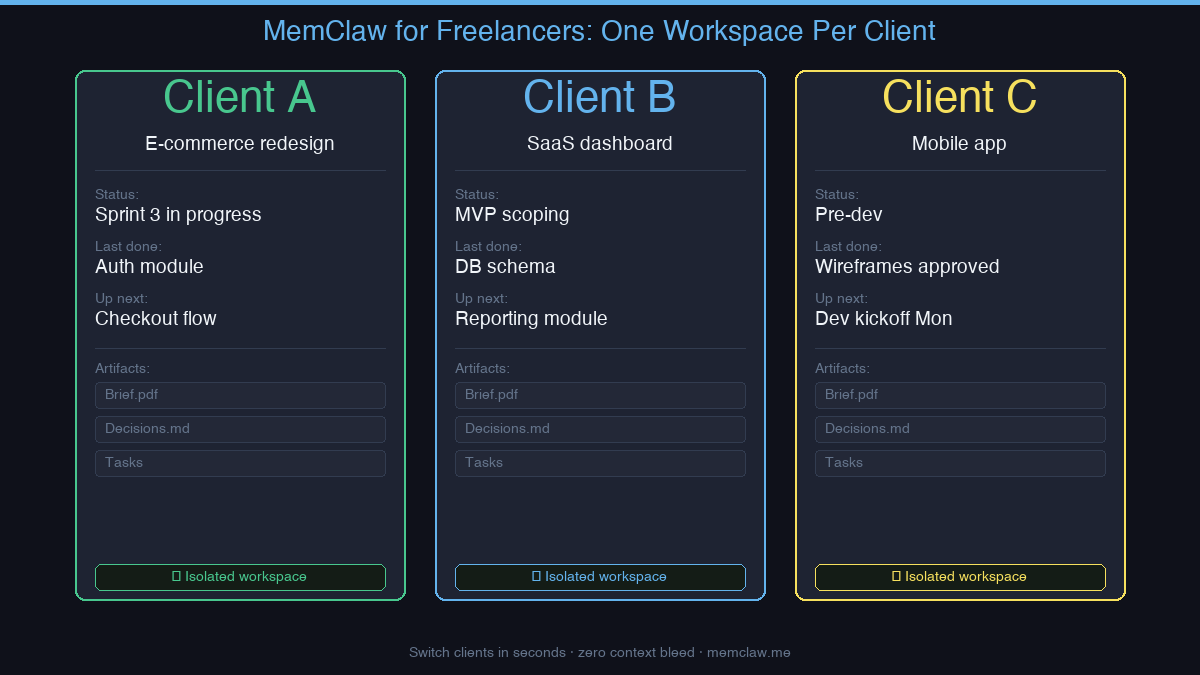Open Brief.pdf under Client A artifacts
This screenshot has height=675, width=1200.
[240, 395]
